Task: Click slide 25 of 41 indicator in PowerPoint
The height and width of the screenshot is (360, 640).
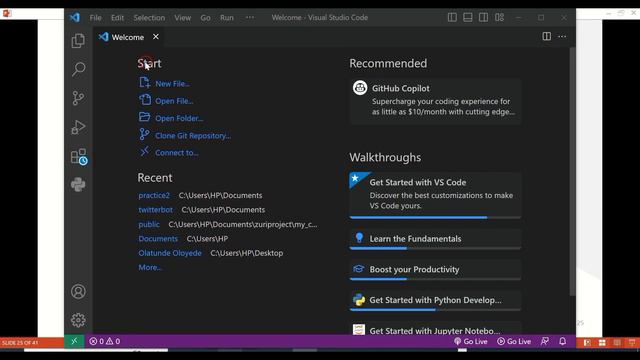Action: [x=20, y=342]
